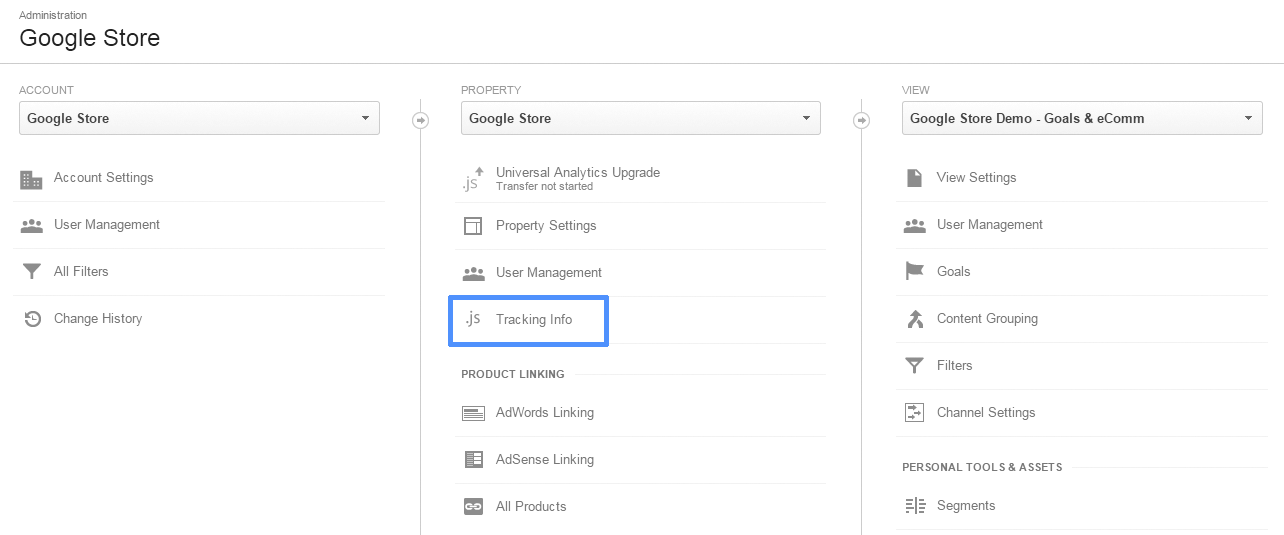
Task: Click the AdWords Linking icon
Action: [x=473, y=413]
